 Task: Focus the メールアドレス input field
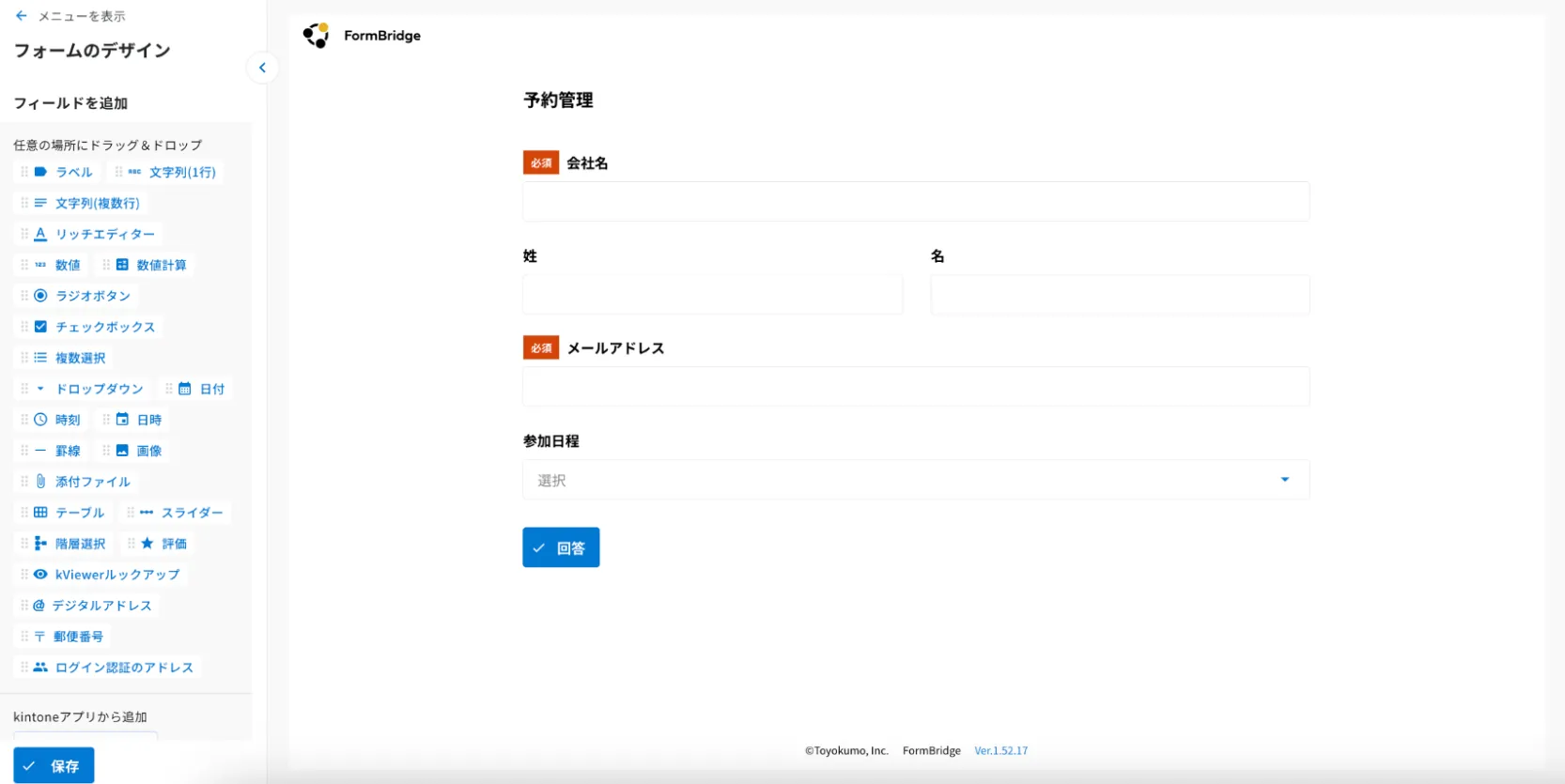(916, 387)
